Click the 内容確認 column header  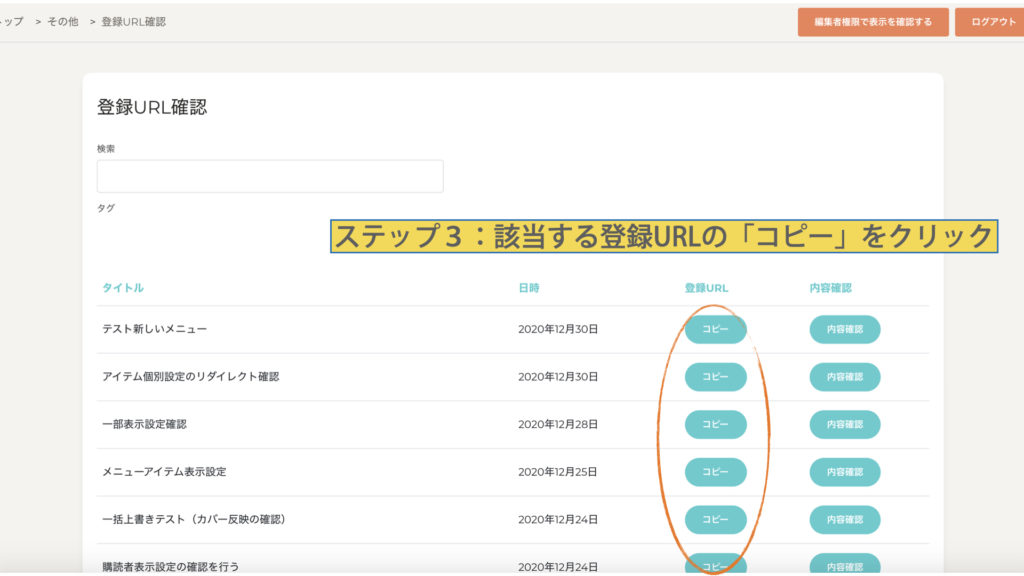830,288
